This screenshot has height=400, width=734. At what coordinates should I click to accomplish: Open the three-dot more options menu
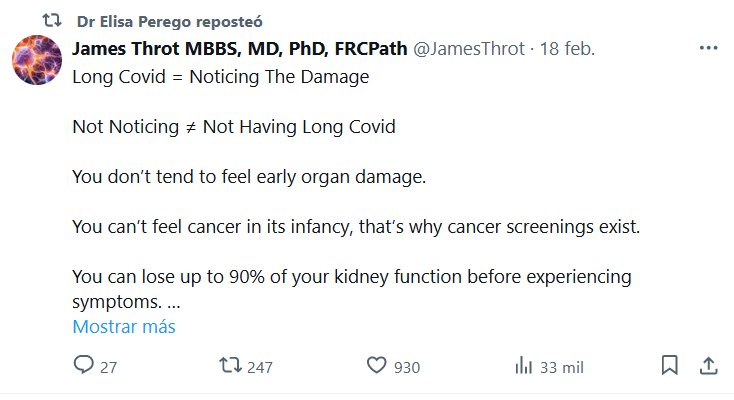tap(708, 47)
